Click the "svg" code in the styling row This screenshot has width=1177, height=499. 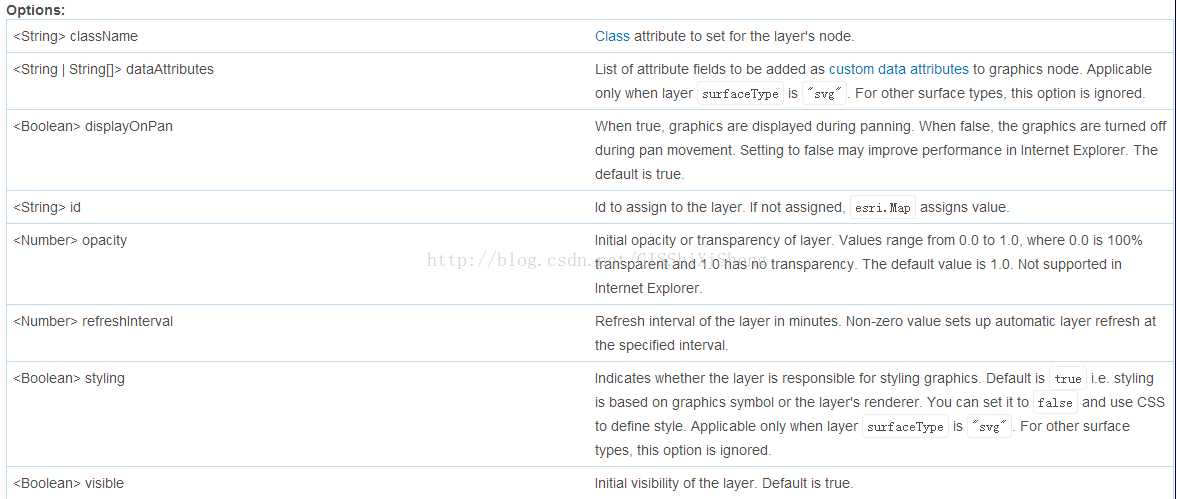click(993, 427)
